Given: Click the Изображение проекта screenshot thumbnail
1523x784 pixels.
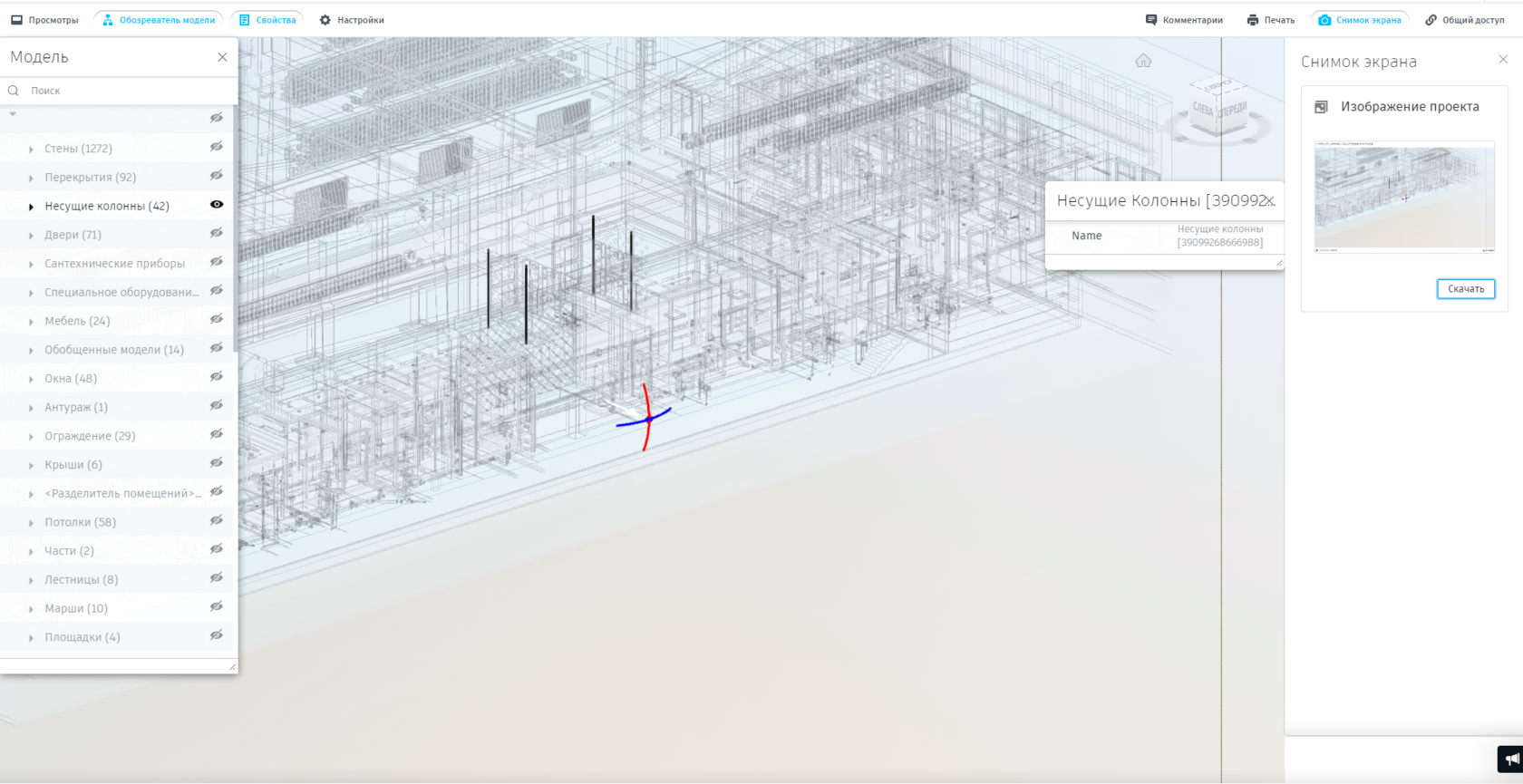Looking at the screenshot, I should (x=1404, y=197).
